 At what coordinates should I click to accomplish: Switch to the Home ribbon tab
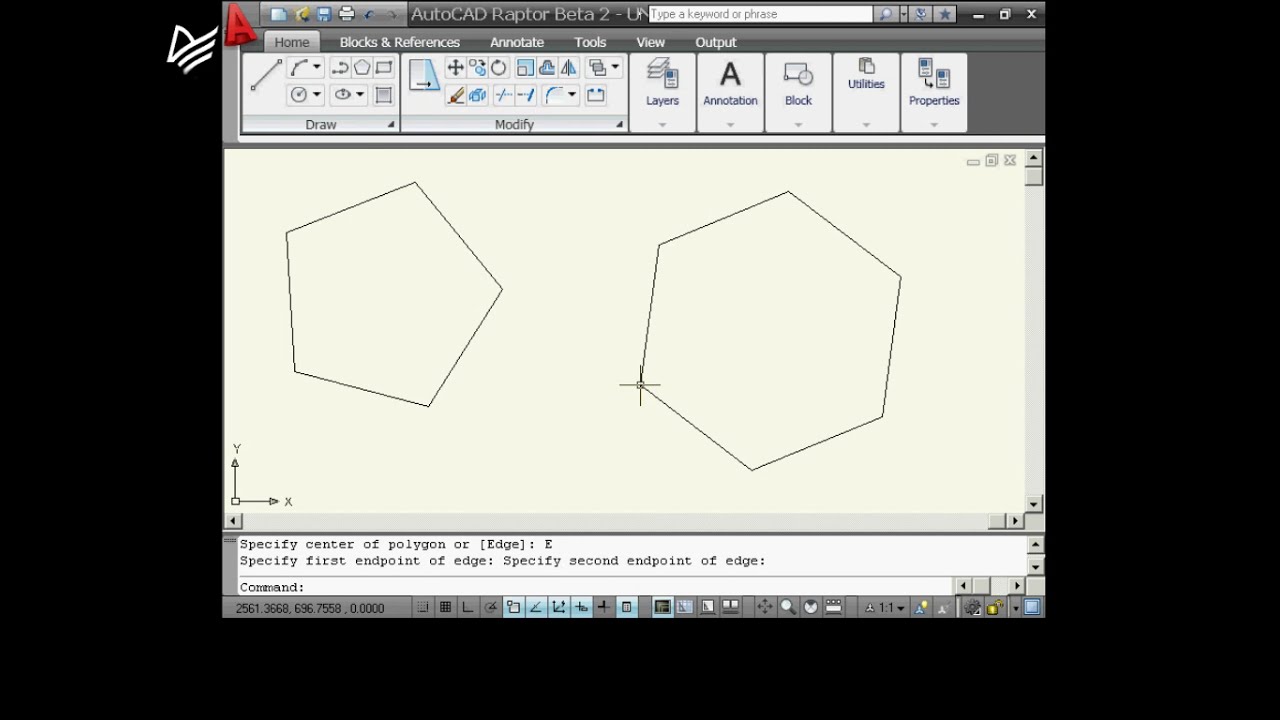(292, 42)
